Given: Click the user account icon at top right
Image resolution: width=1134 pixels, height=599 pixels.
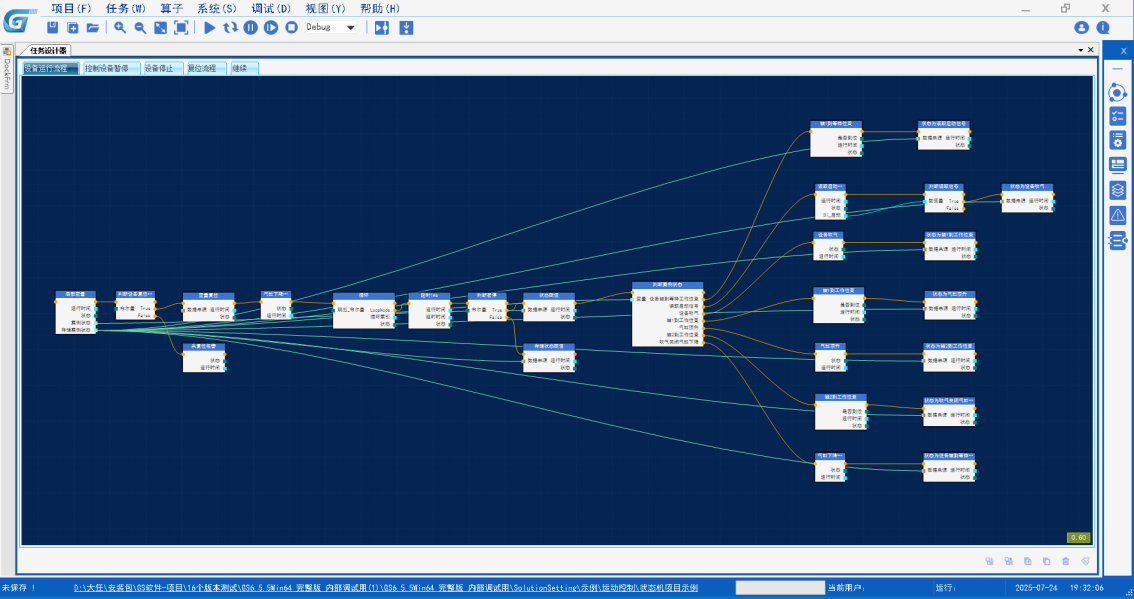Looking at the screenshot, I should tap(1081, 27).
